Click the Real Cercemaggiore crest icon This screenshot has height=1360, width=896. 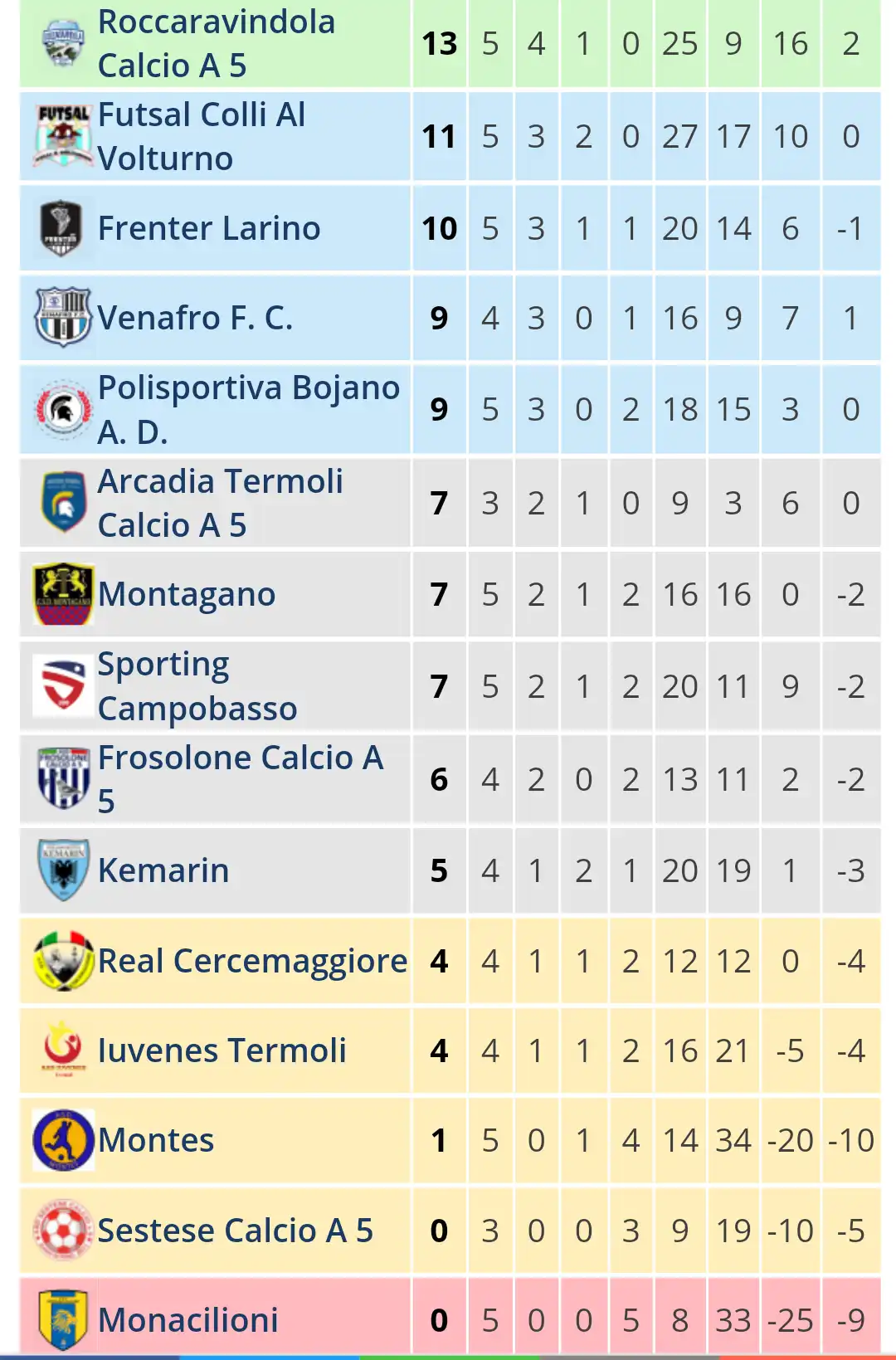coord(63,961)
